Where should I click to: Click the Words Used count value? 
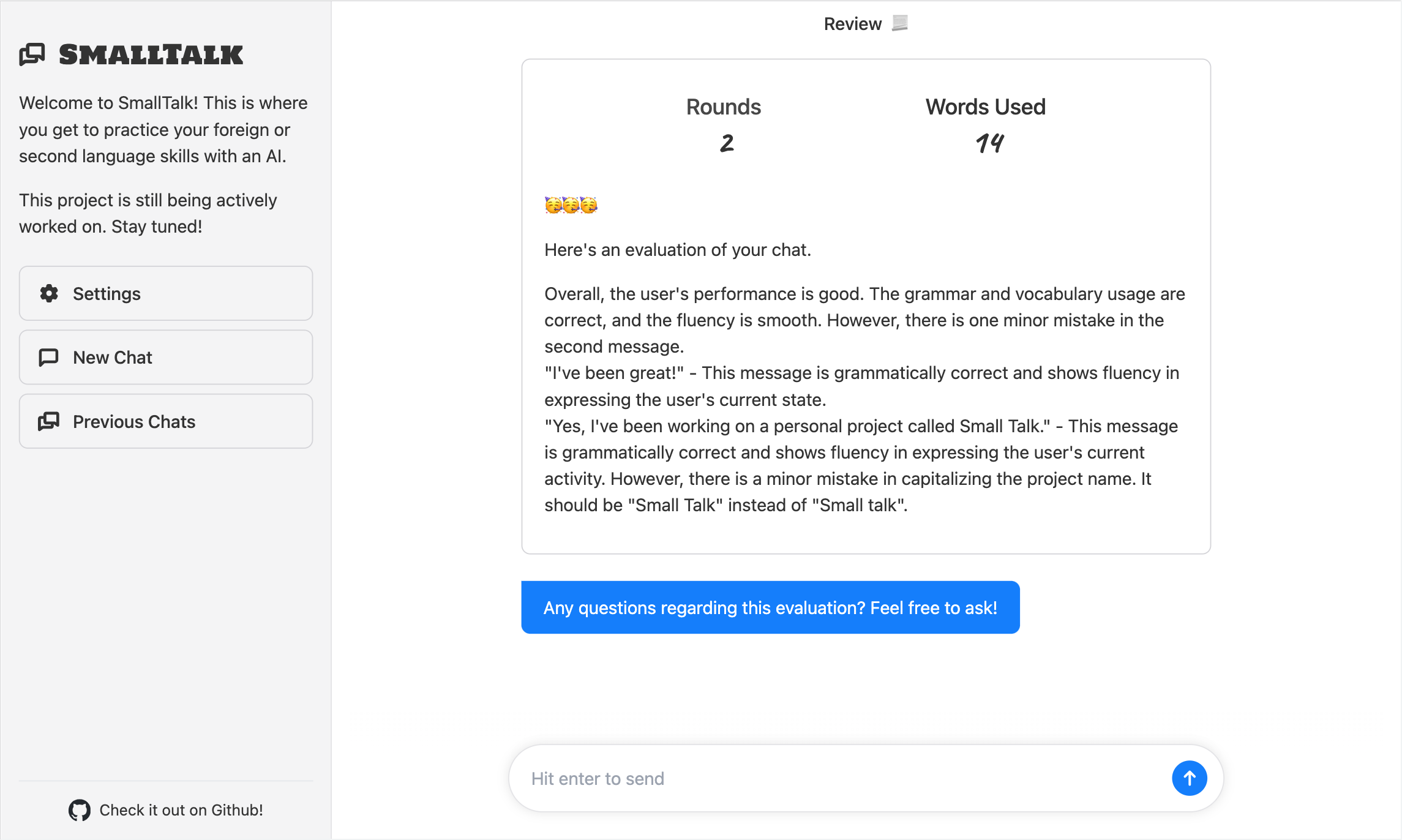(x=989, y=143)
